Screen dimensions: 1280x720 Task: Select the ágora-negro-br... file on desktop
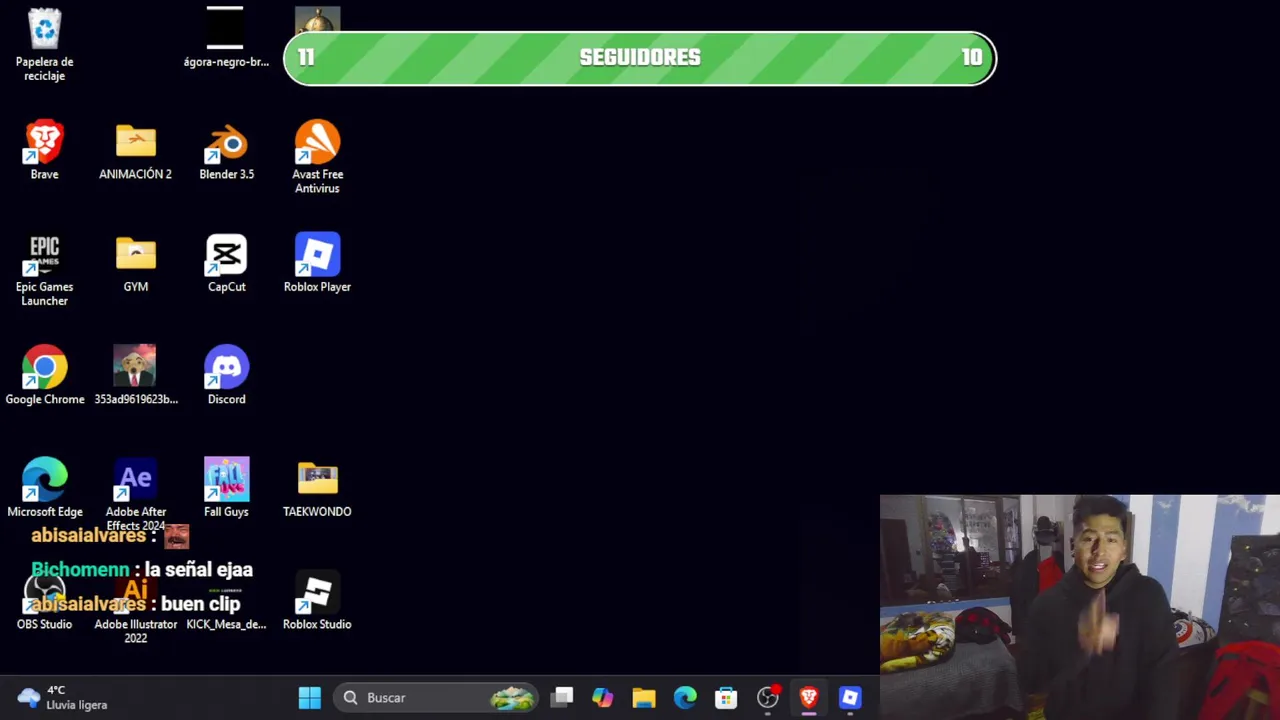pyautogui.click(x=226, y=38)
